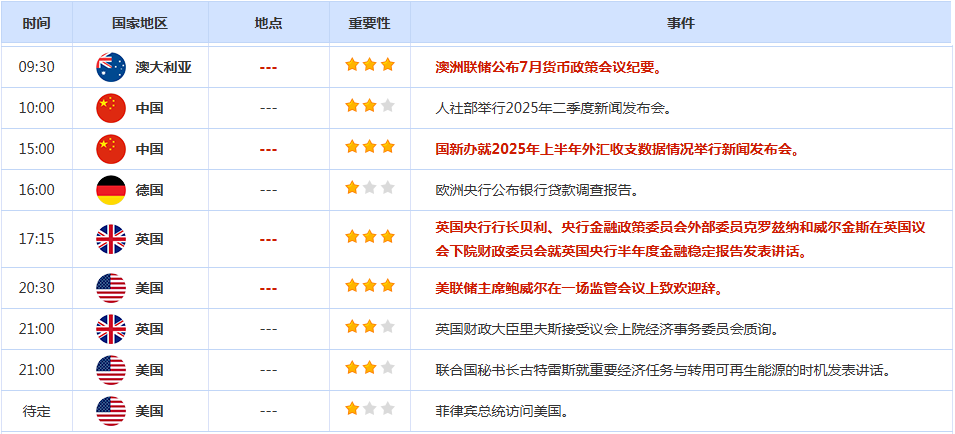
Task: Select the 菲律宾总统访问美国 event text
Action: click(x=502, y=411)
